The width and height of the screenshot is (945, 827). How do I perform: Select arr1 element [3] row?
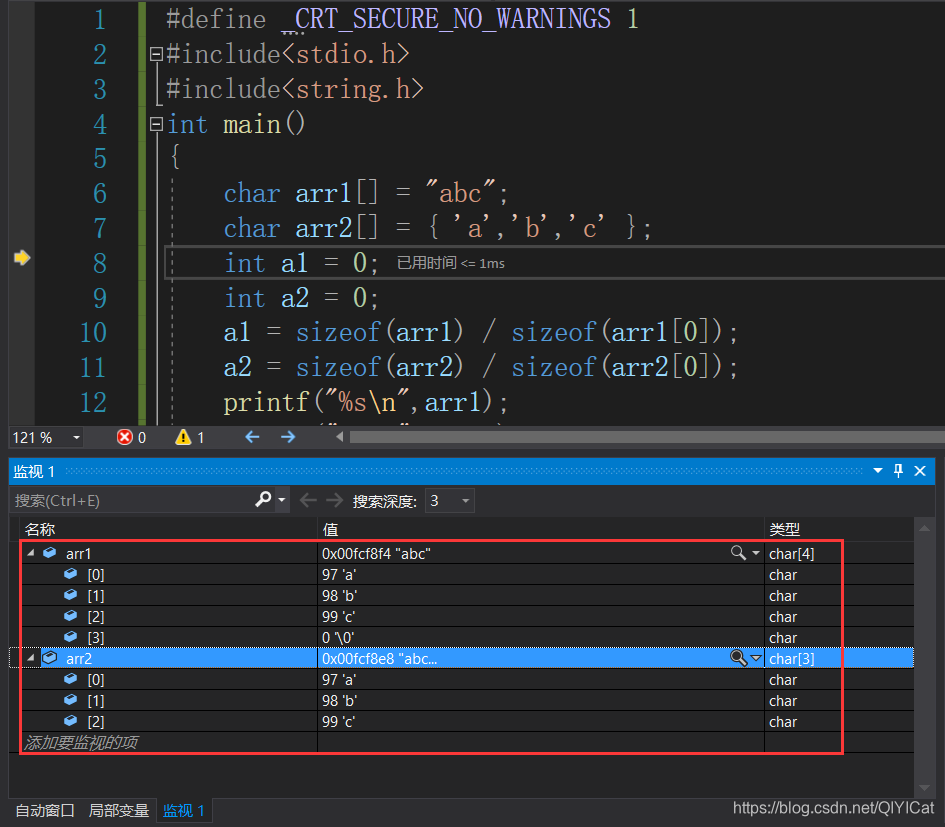[467, 637]
